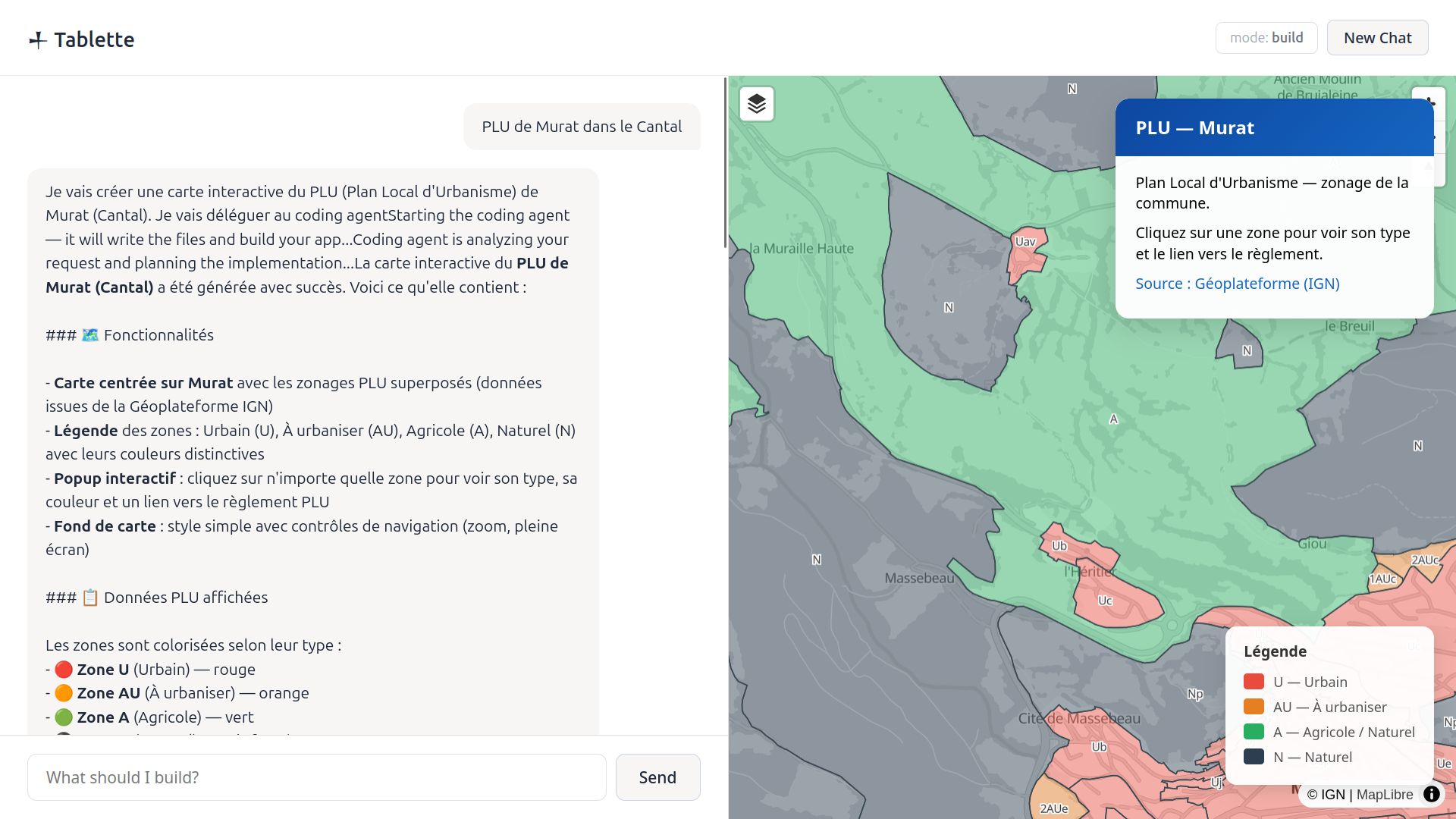Image resolution: width=1456 pixels, height=819 pixels.
Task: Toggle the map attribution info icon
Action: pos(1431,794)
